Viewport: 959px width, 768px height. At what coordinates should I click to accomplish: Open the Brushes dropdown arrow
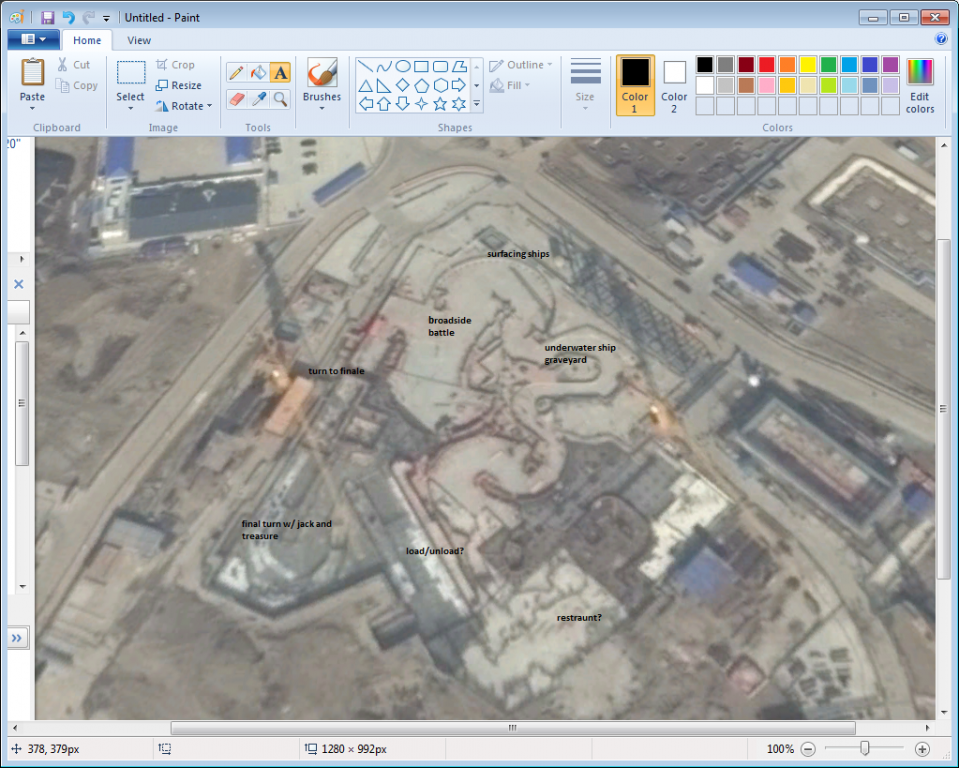tap(322, 108)
